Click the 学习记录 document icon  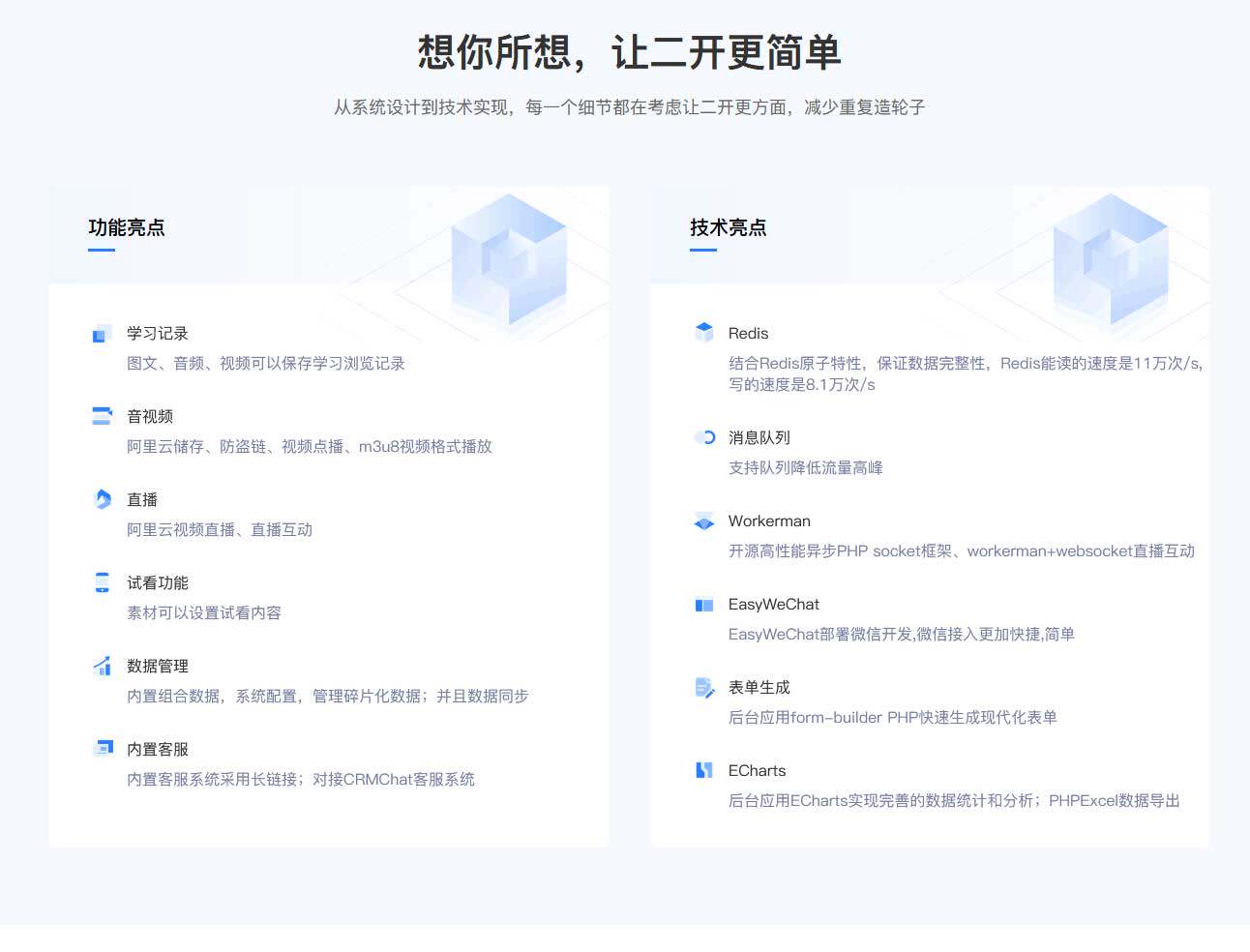(x=102, y=333)
